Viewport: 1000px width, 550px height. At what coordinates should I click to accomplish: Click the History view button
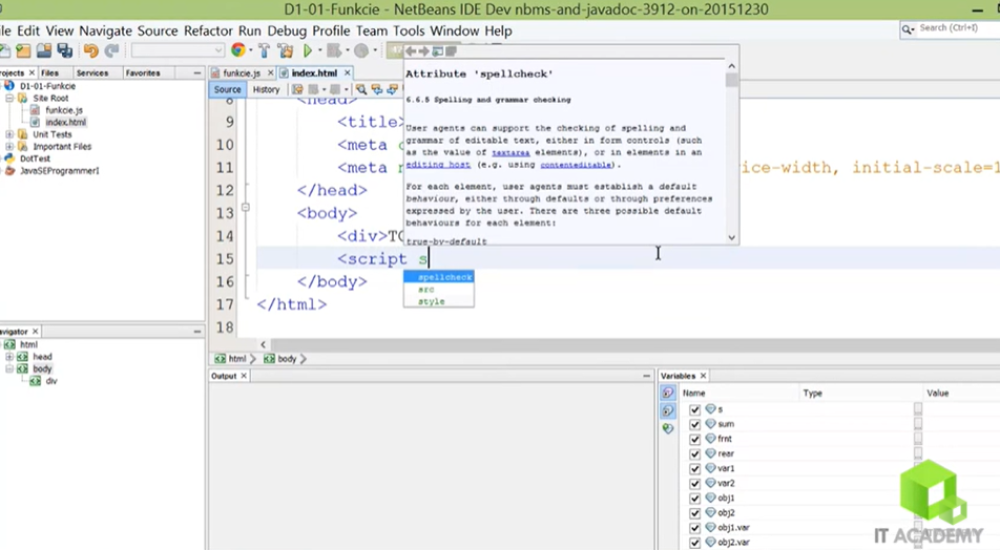pyautogui.click(x=266, y=89)
